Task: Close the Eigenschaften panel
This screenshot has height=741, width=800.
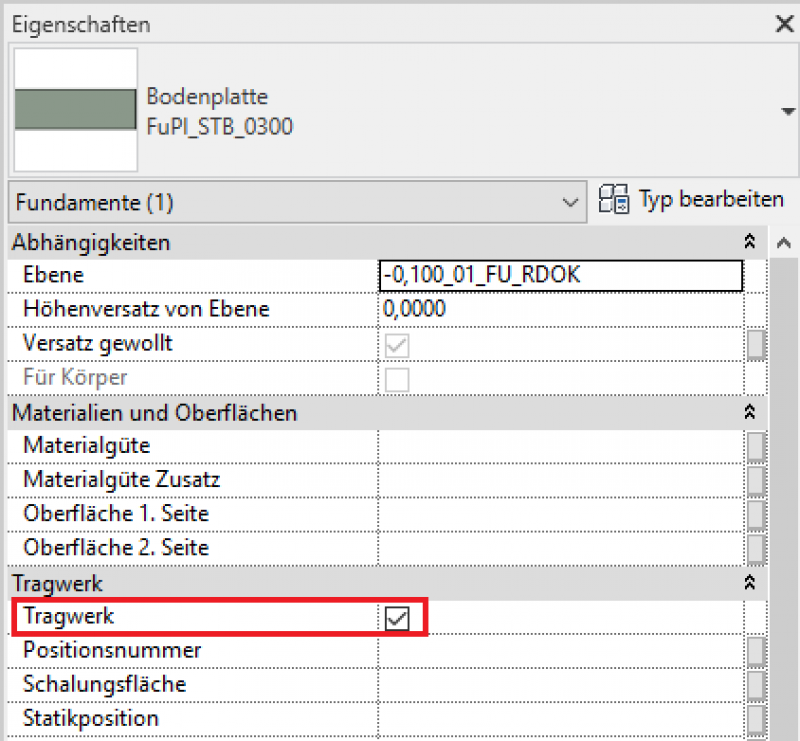Action: (x=784, y=25)
